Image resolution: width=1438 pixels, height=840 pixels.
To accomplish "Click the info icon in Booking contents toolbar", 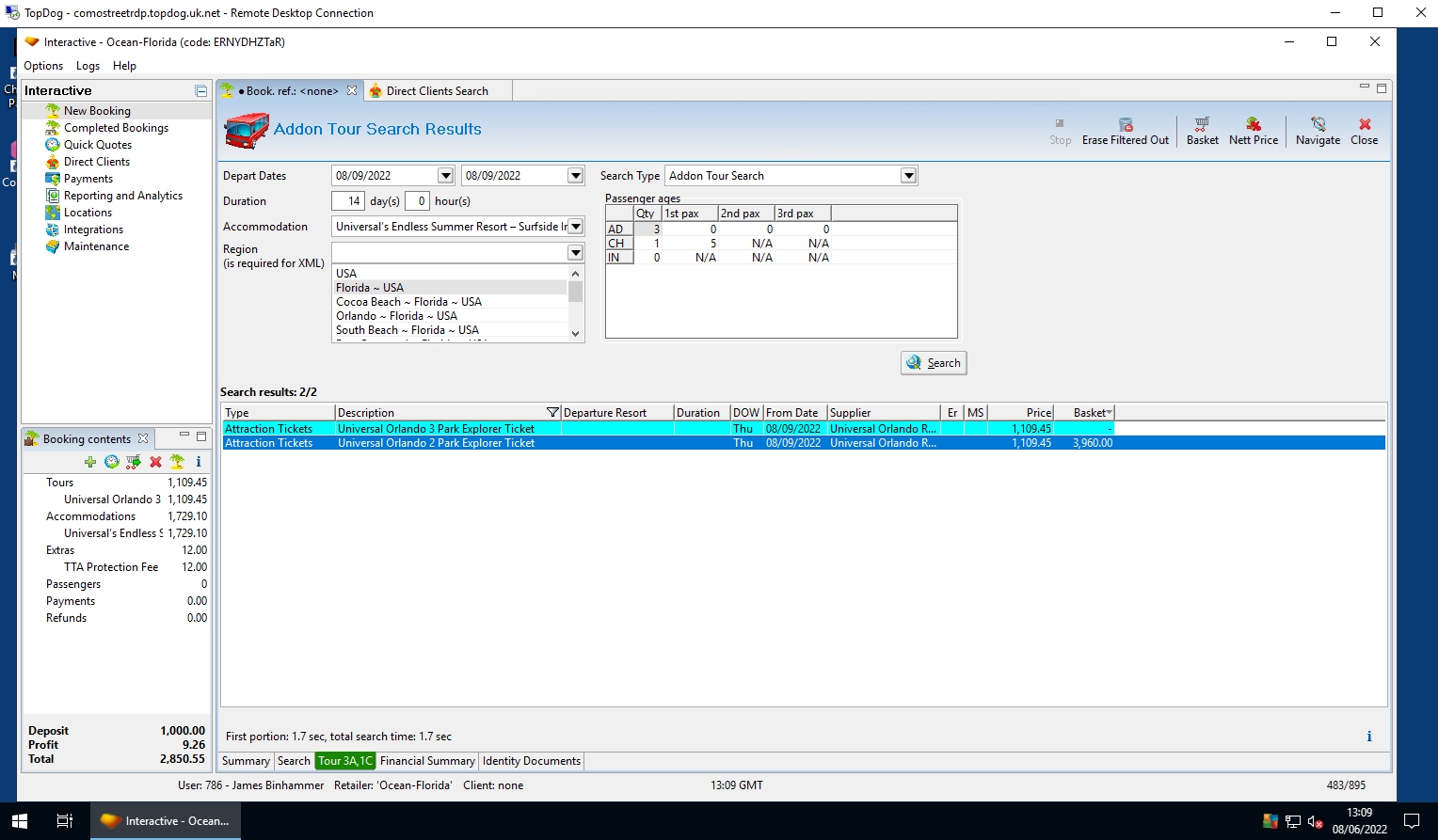I will (x=199, y=462).
